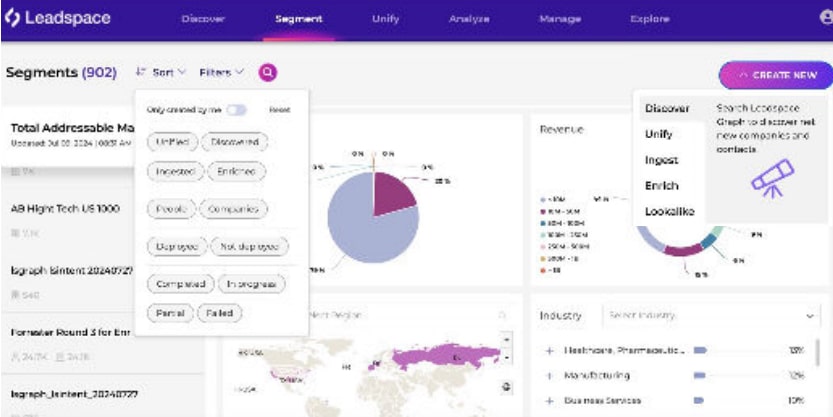Open the Forrester Round 3 segment
Viewport: 833px width, 417px height.
tap(69, 343)
